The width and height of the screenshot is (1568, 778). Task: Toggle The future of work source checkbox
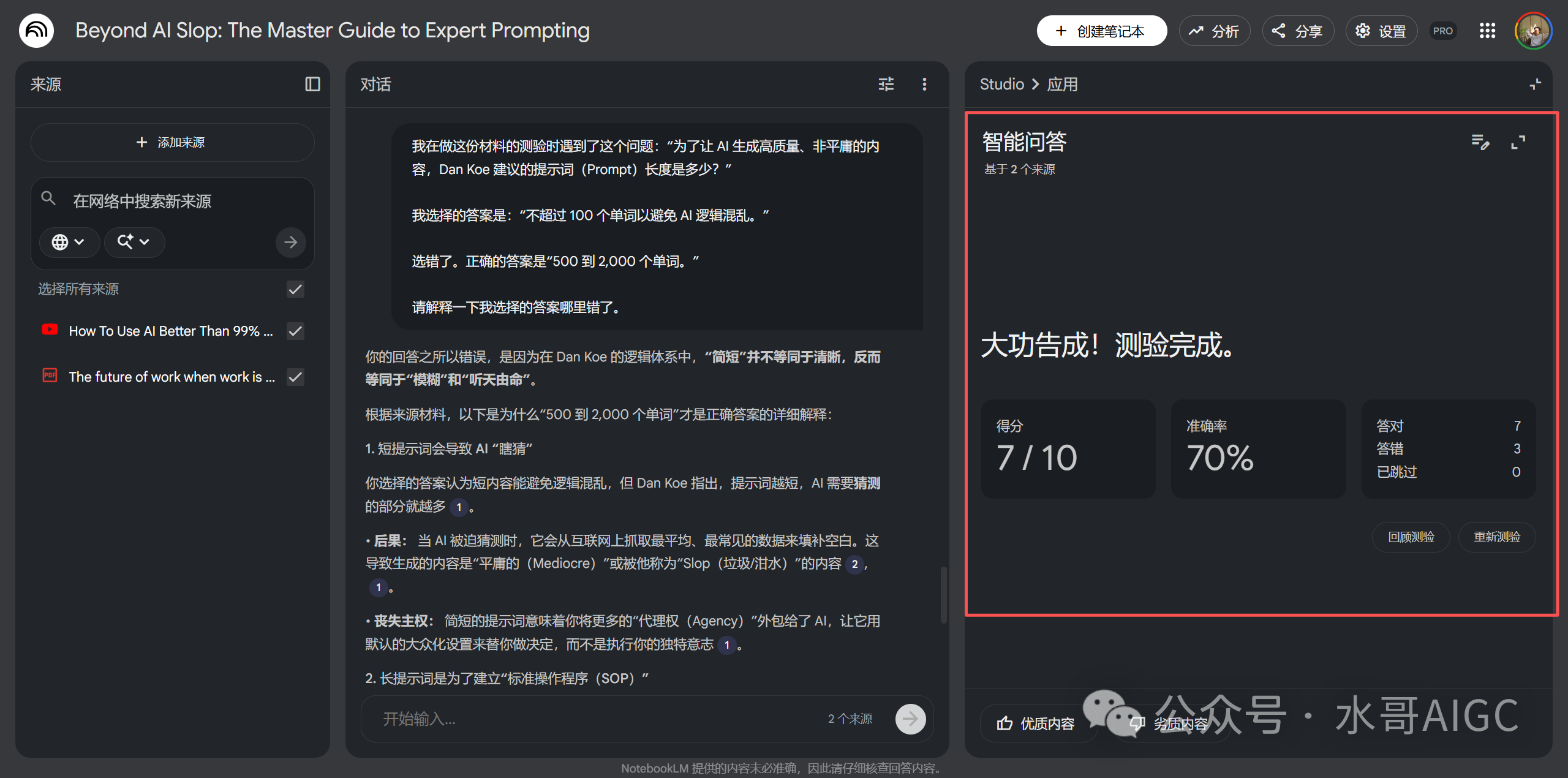(x=295, y=377)
